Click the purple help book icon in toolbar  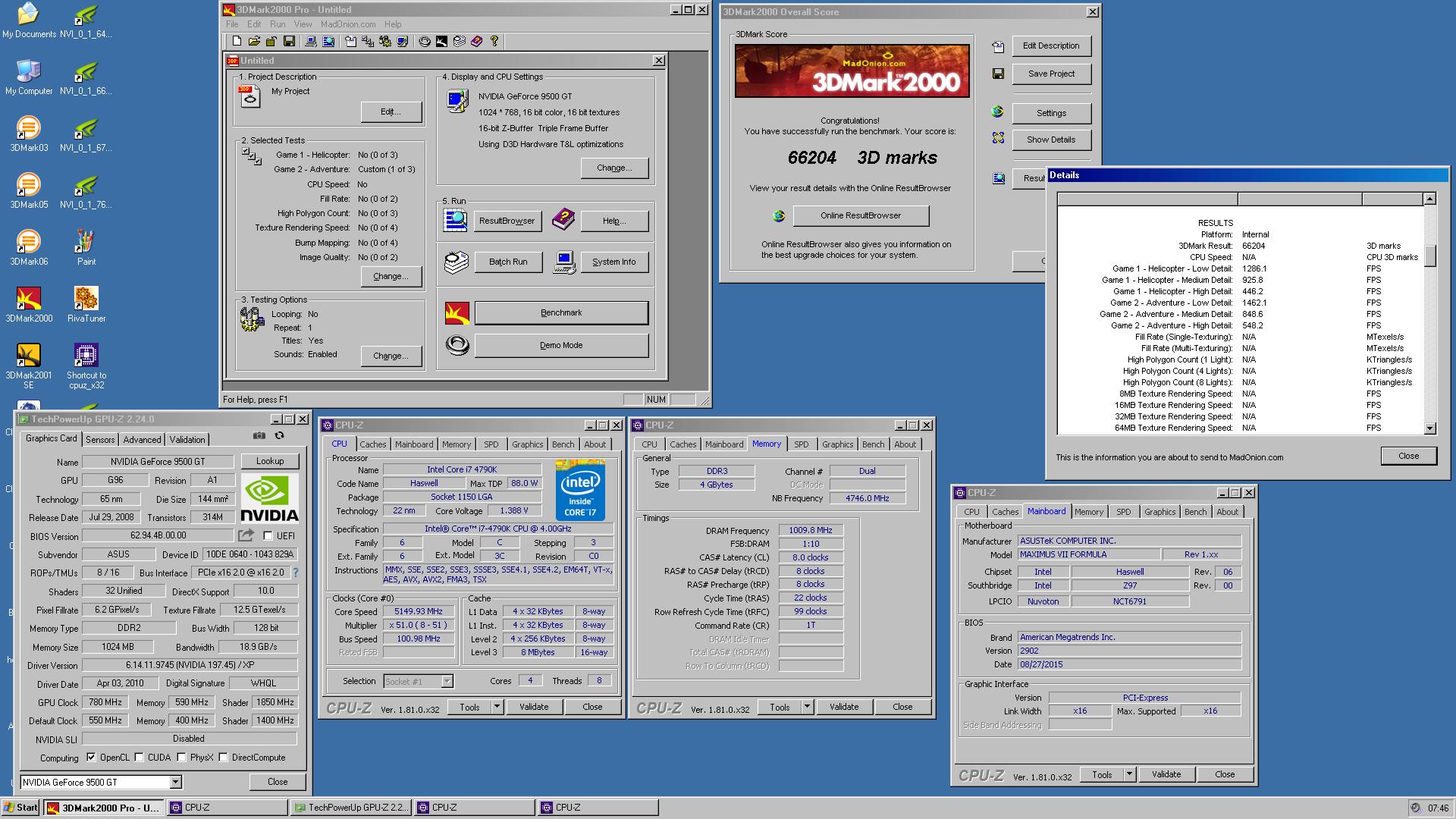pos(477,41)
